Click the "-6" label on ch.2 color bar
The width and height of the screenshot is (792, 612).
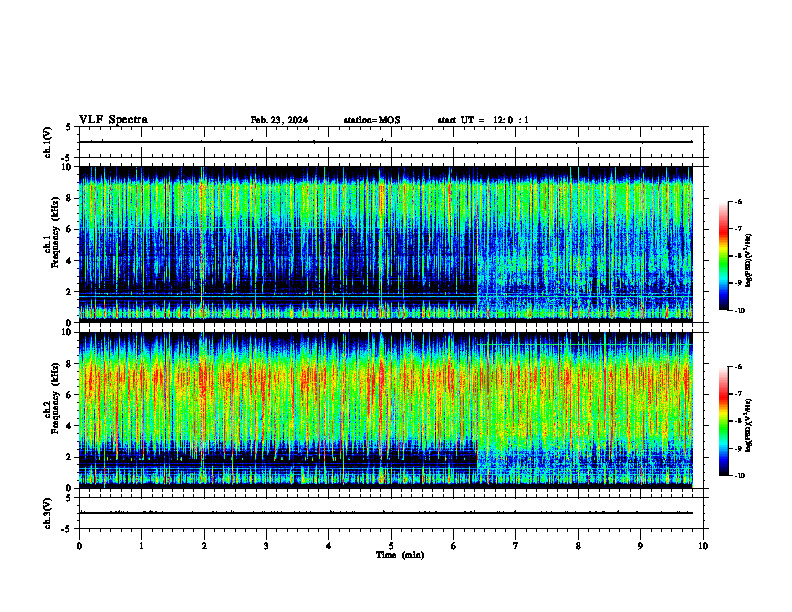point(738,367)
